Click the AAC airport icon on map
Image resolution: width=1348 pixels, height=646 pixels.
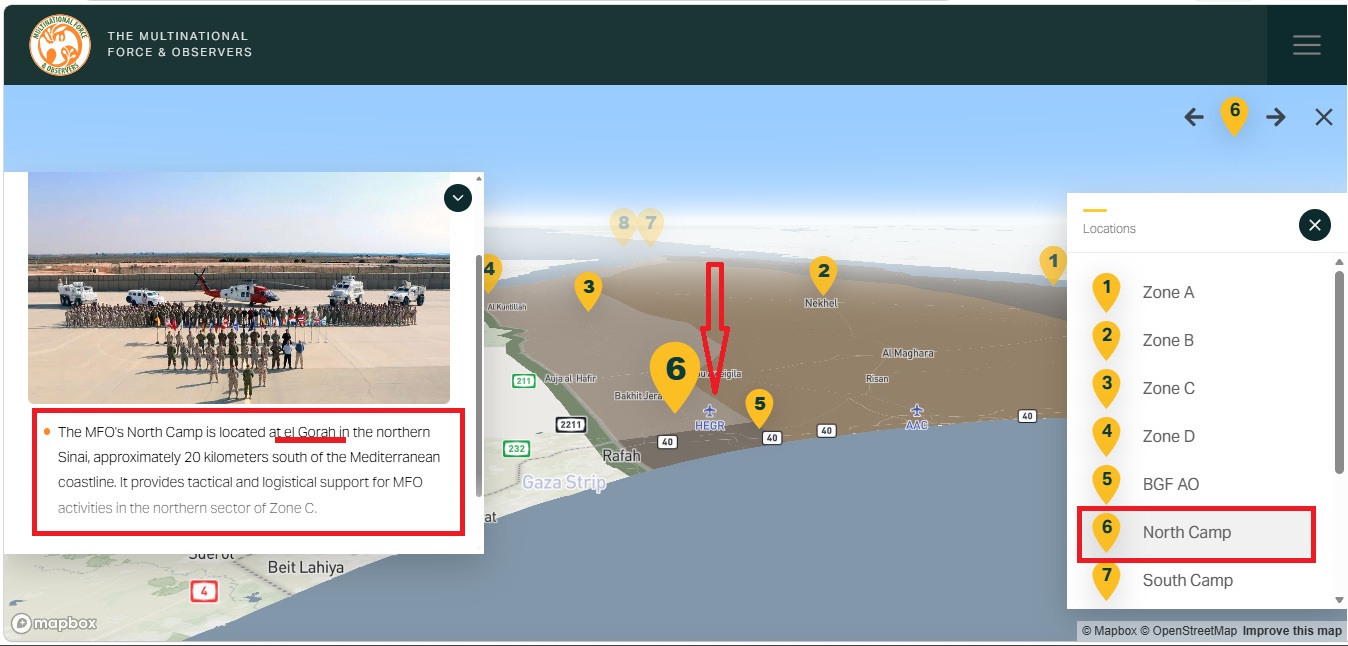point(917,411)
